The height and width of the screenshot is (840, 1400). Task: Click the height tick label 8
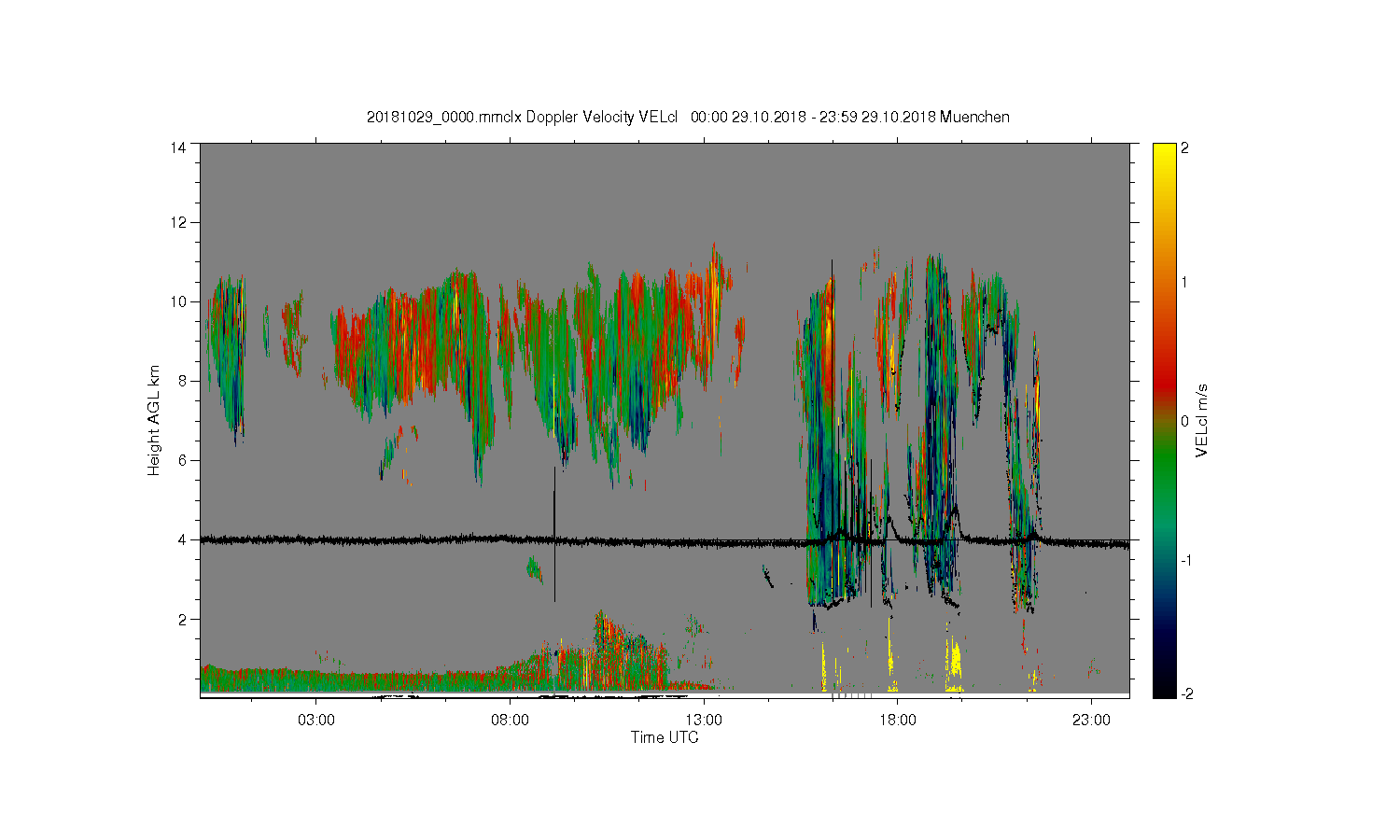[182, 381]
